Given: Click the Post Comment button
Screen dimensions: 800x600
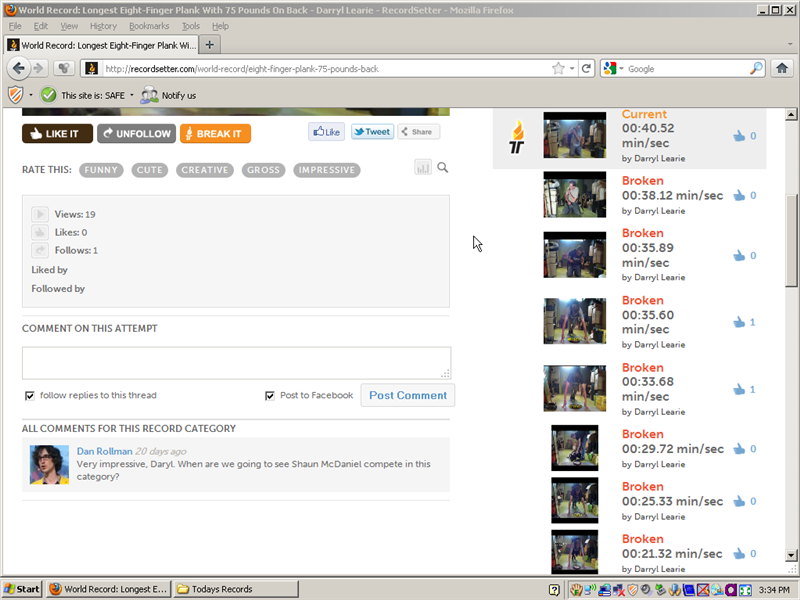Looking at the screenshot, I should tap(408, 395).
